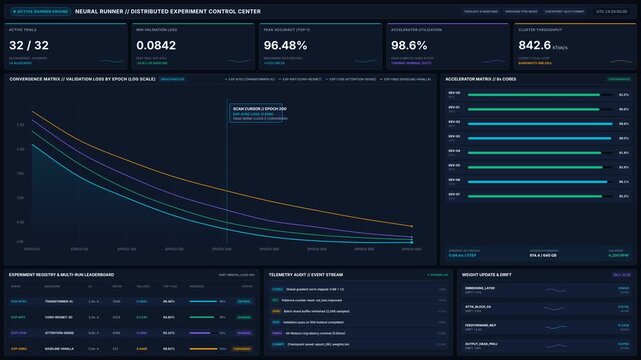
Task: Select the OUTPUT_HEAD_PROJ drift row
Action: [x=547, y=346]
